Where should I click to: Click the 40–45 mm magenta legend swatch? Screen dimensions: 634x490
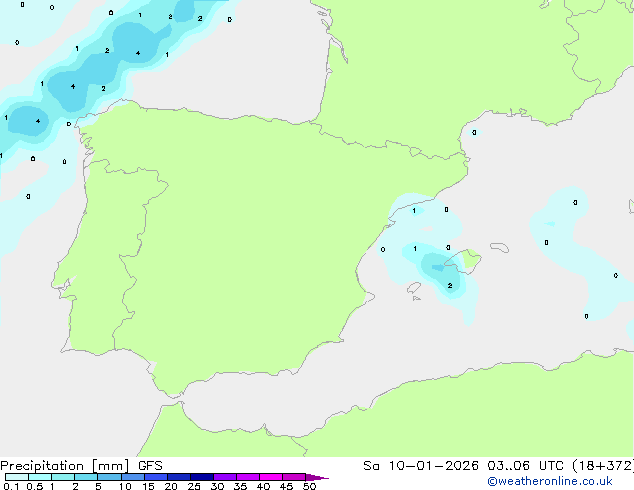[x=271, y=477]
